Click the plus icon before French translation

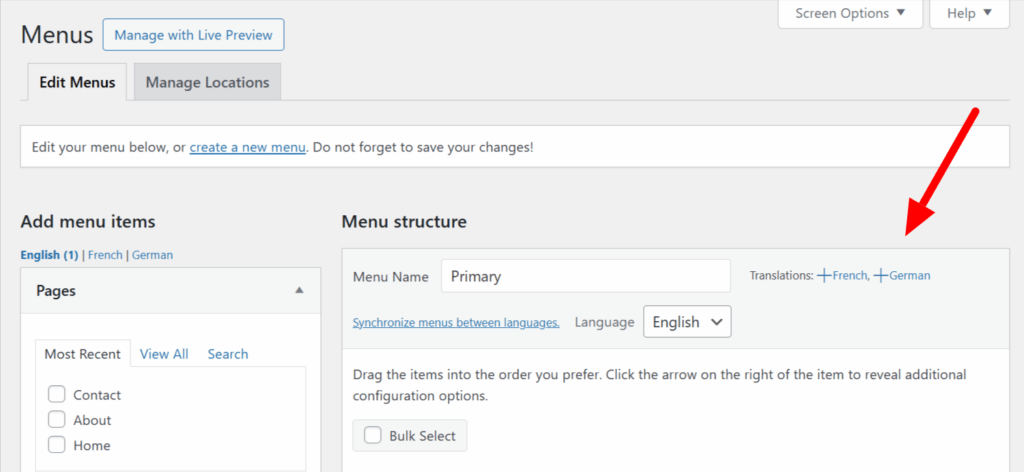[x=824, y=275]
